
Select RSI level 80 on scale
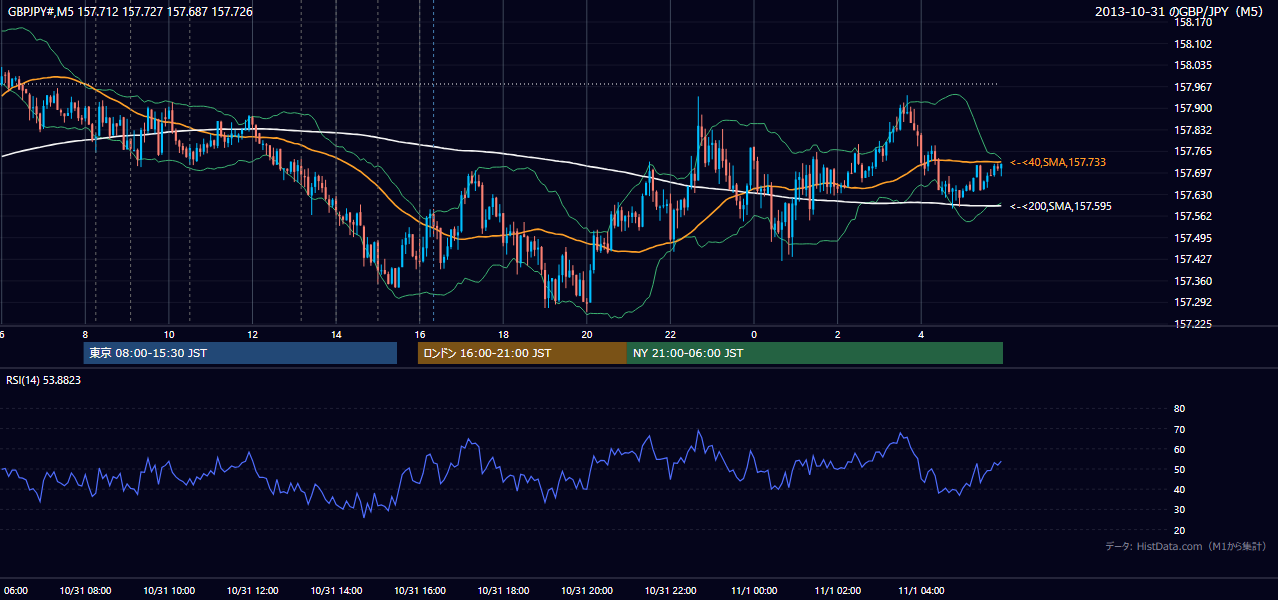1179,409
